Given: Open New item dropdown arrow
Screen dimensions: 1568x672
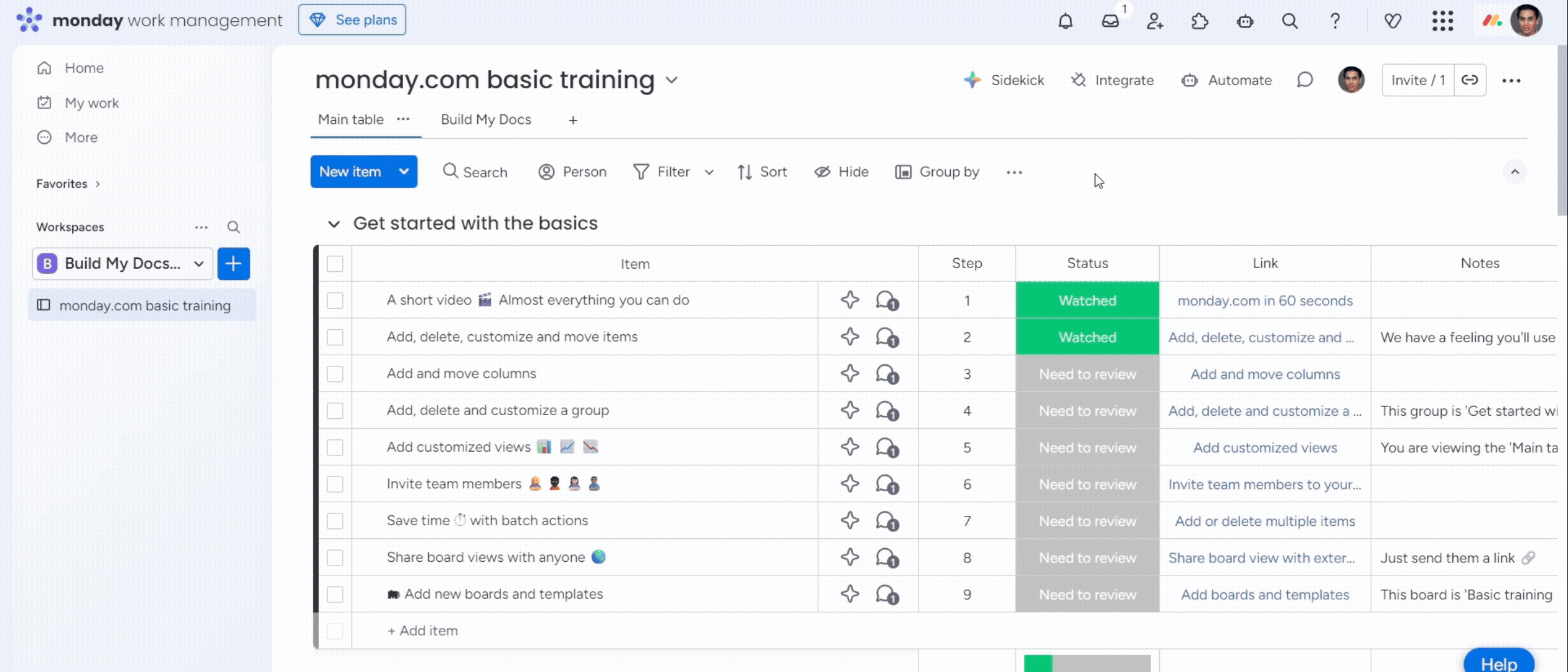Looking at the screenshot, I should pyautogui.click(x=404, y=172).
